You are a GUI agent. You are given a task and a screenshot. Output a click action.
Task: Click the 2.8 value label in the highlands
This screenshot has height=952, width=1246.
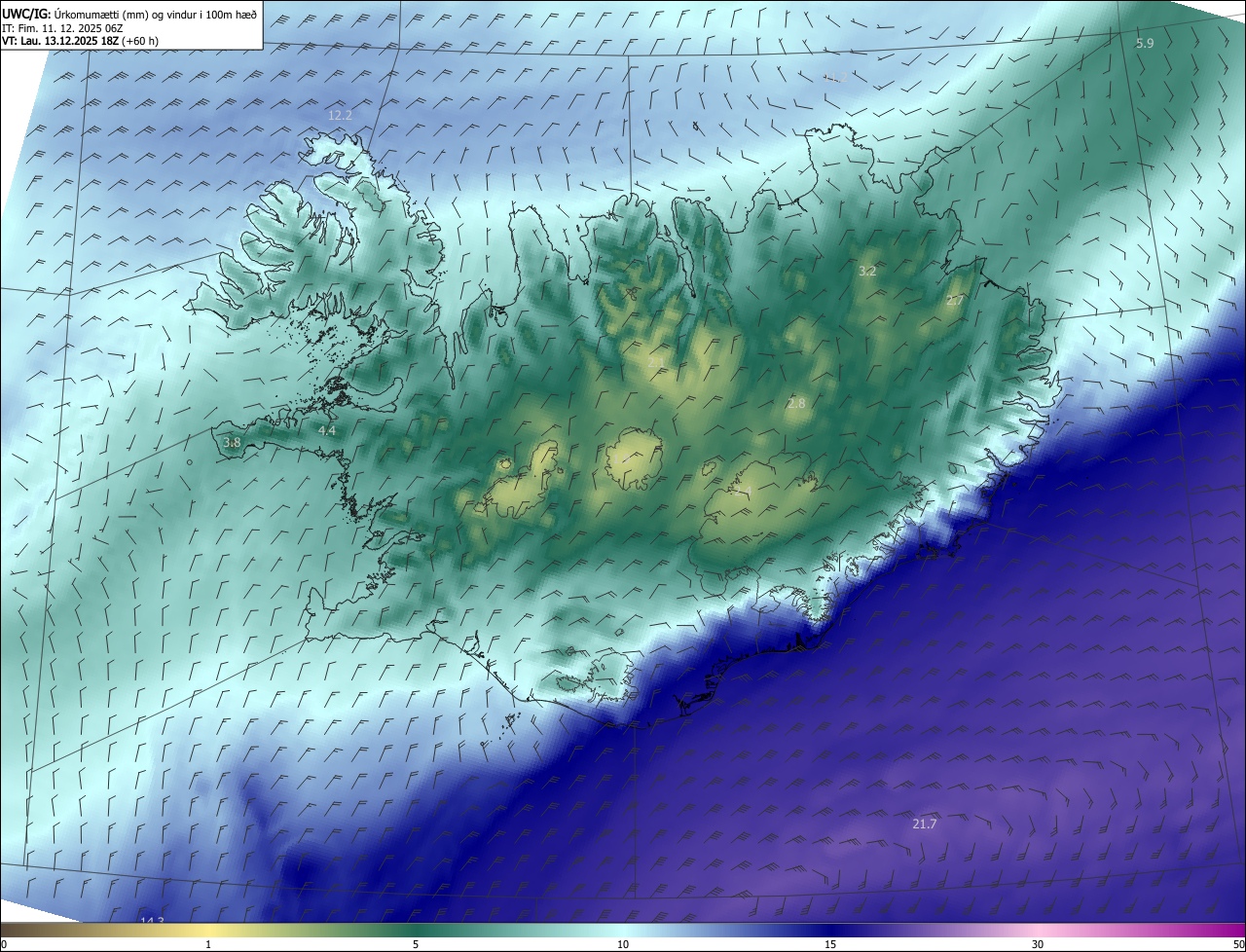click(796, 403)
